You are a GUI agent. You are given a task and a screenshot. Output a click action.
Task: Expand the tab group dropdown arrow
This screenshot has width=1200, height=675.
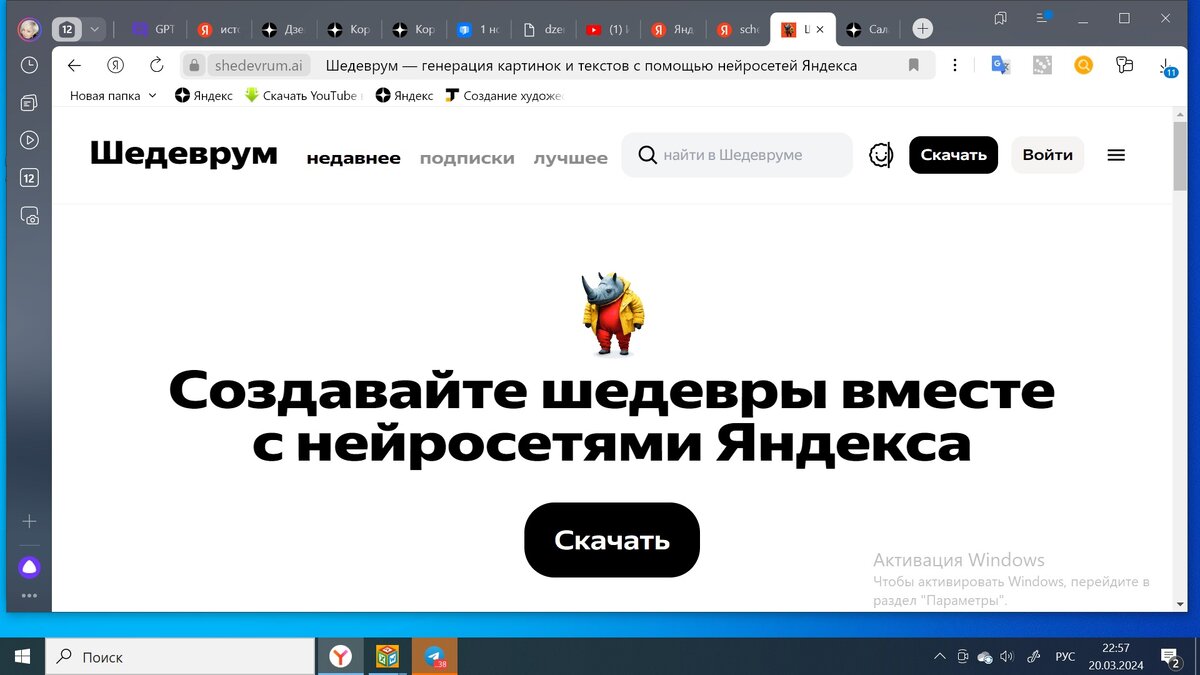(x=95, y=29)
